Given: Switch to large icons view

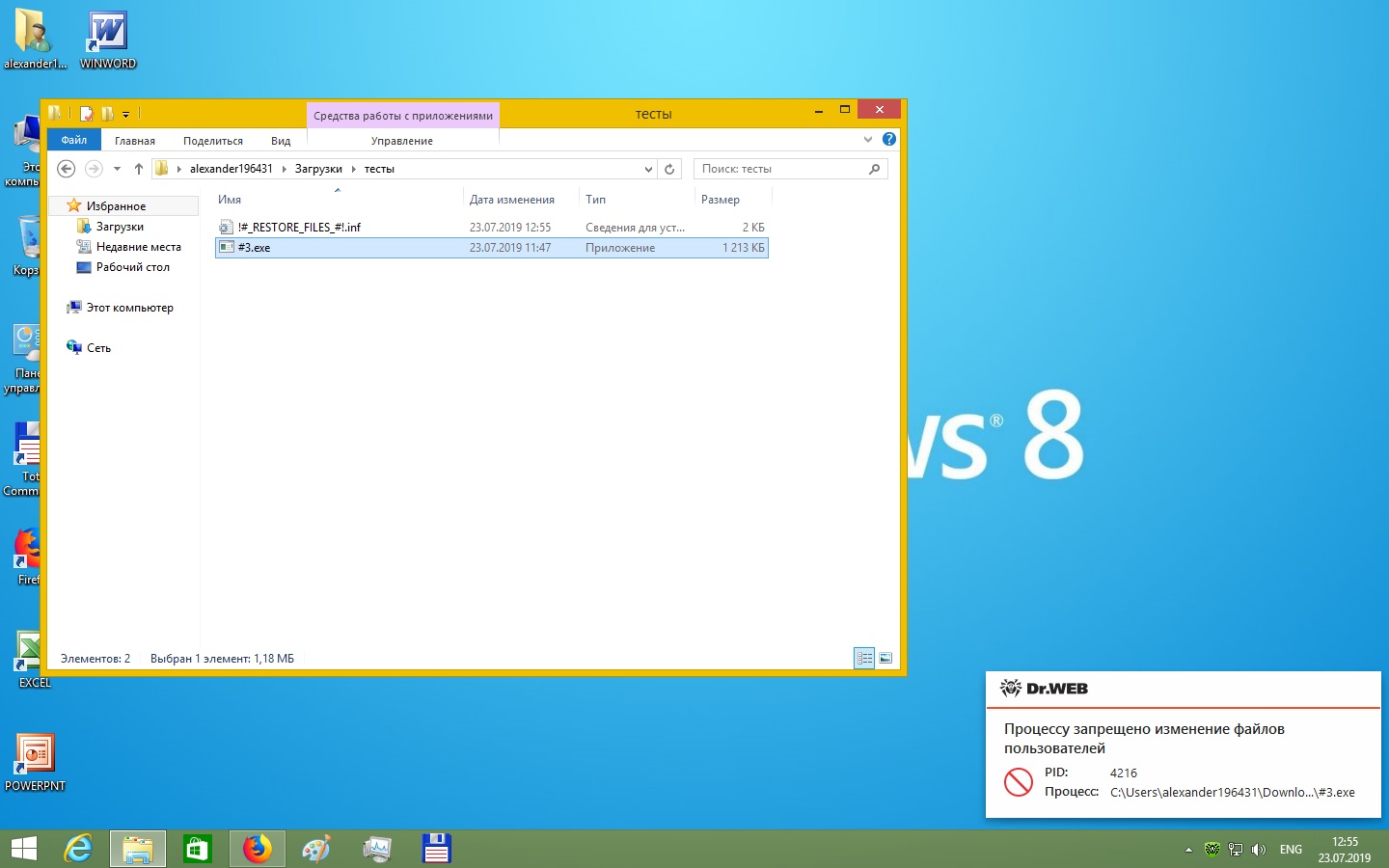Looking at the screenshot, I should (885, 658).
